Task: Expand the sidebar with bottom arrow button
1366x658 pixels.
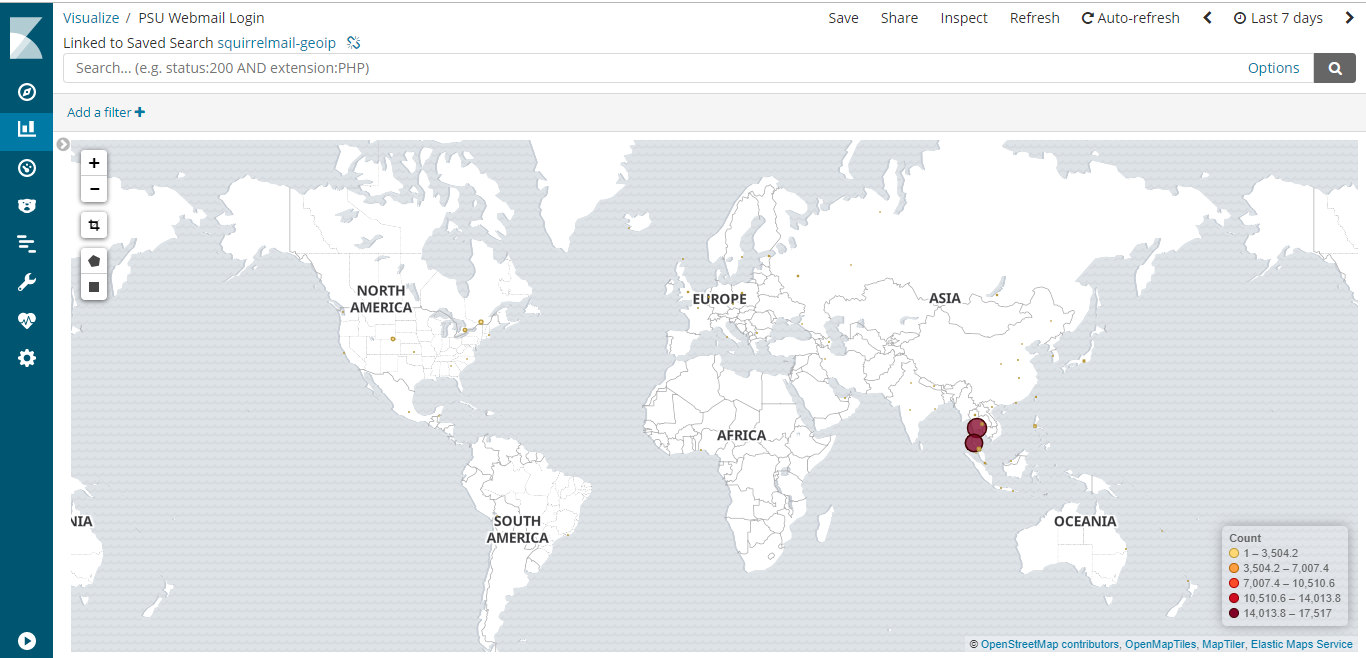Action: pos(27,640)
